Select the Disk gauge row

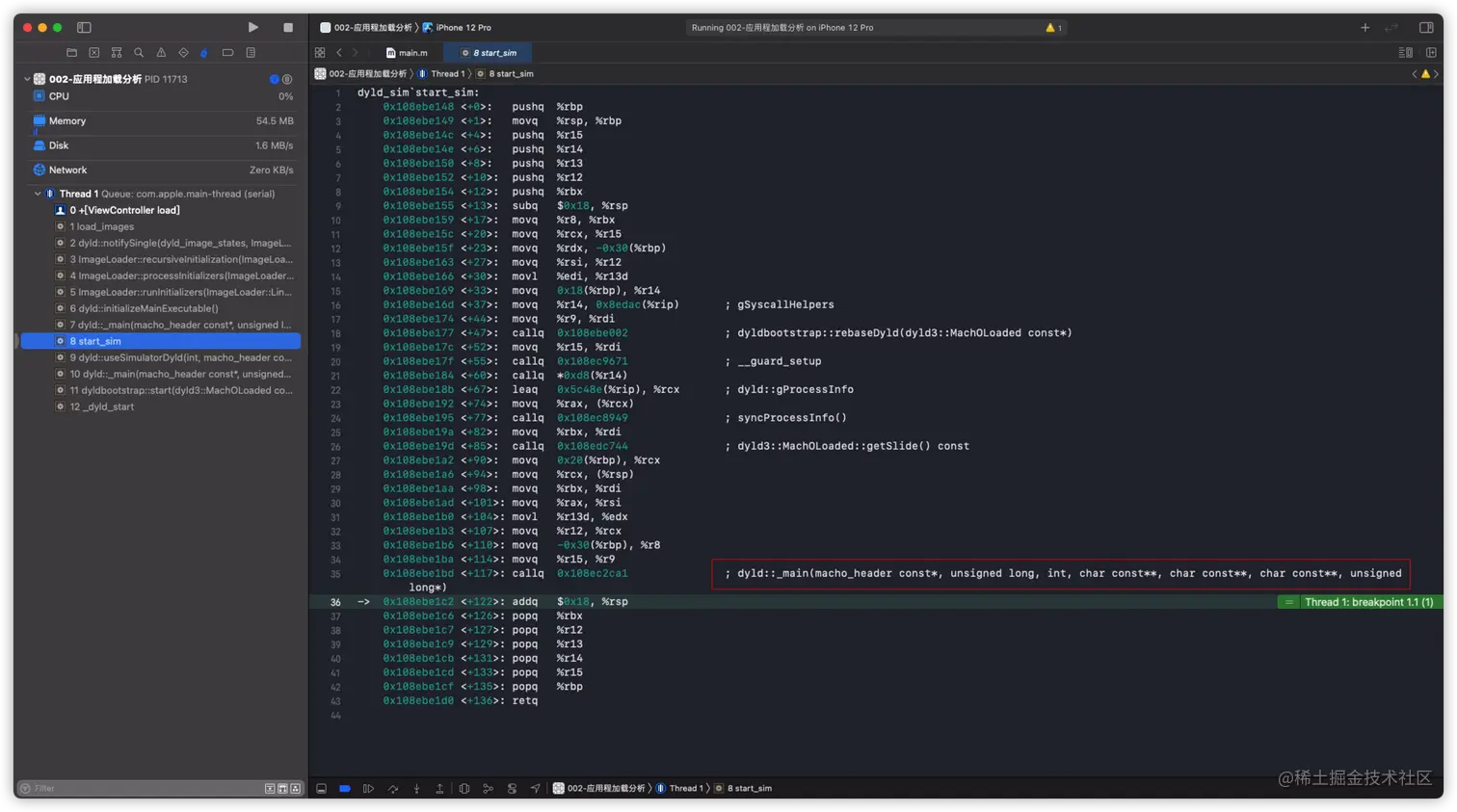(x=161, y=145)
